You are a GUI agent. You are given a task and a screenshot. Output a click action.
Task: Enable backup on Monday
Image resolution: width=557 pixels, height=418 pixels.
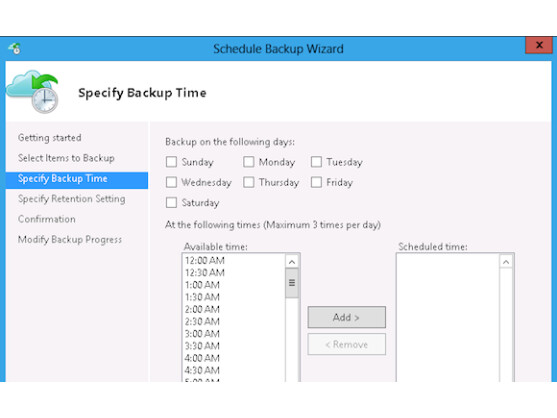click(249, 162)
